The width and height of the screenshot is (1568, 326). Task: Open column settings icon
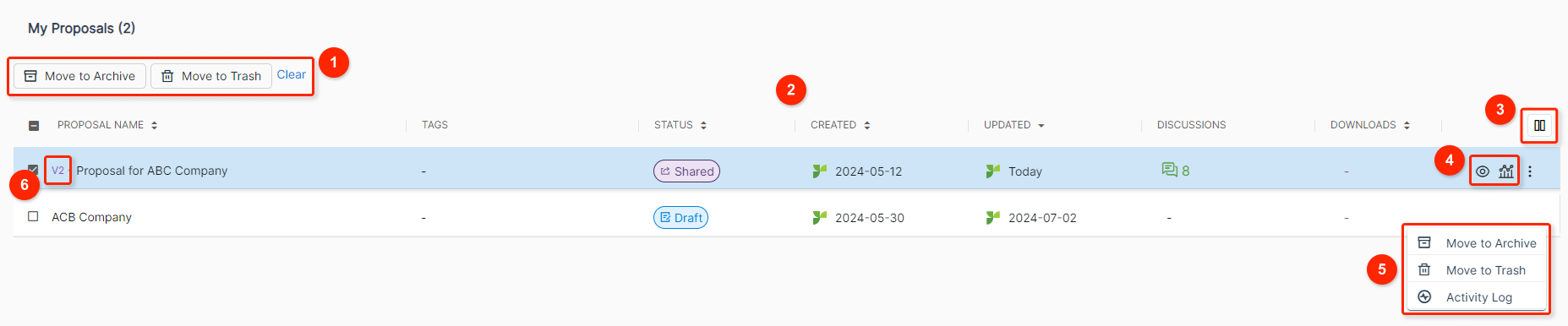[x=1539, y=126]
